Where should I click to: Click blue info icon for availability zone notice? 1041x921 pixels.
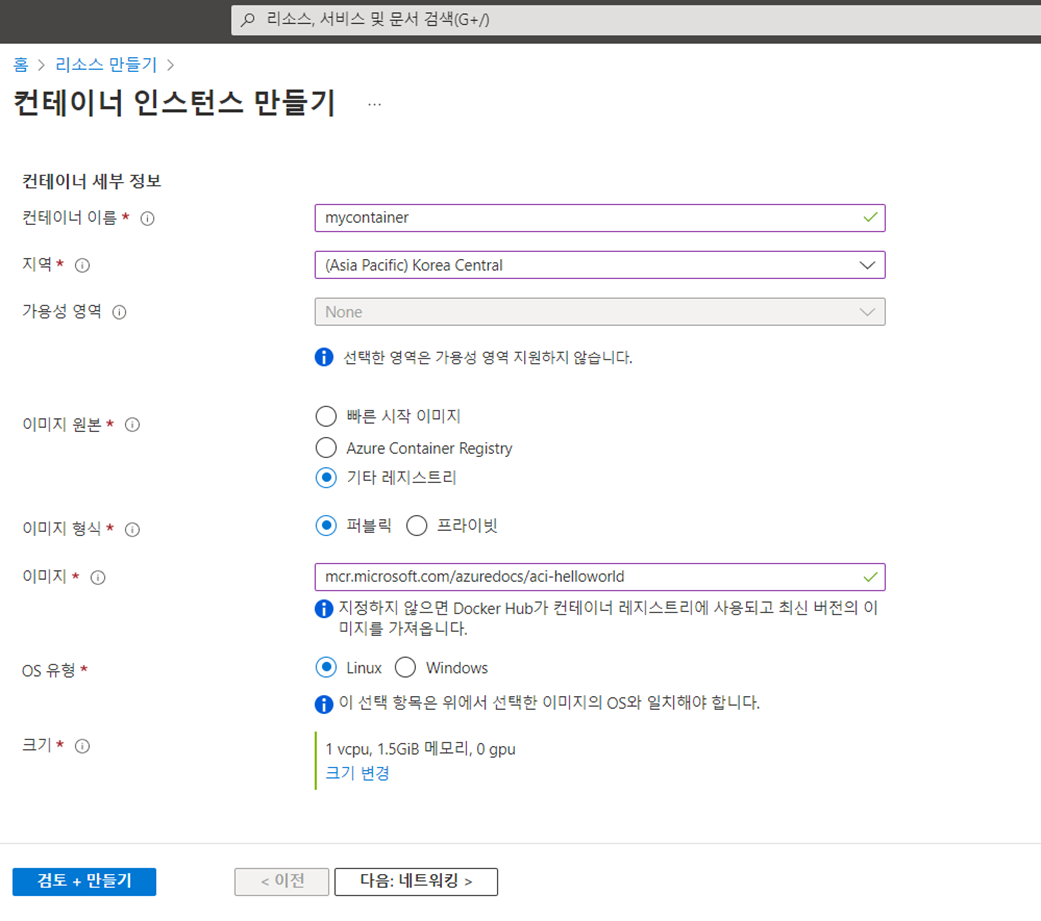point(324,357)
